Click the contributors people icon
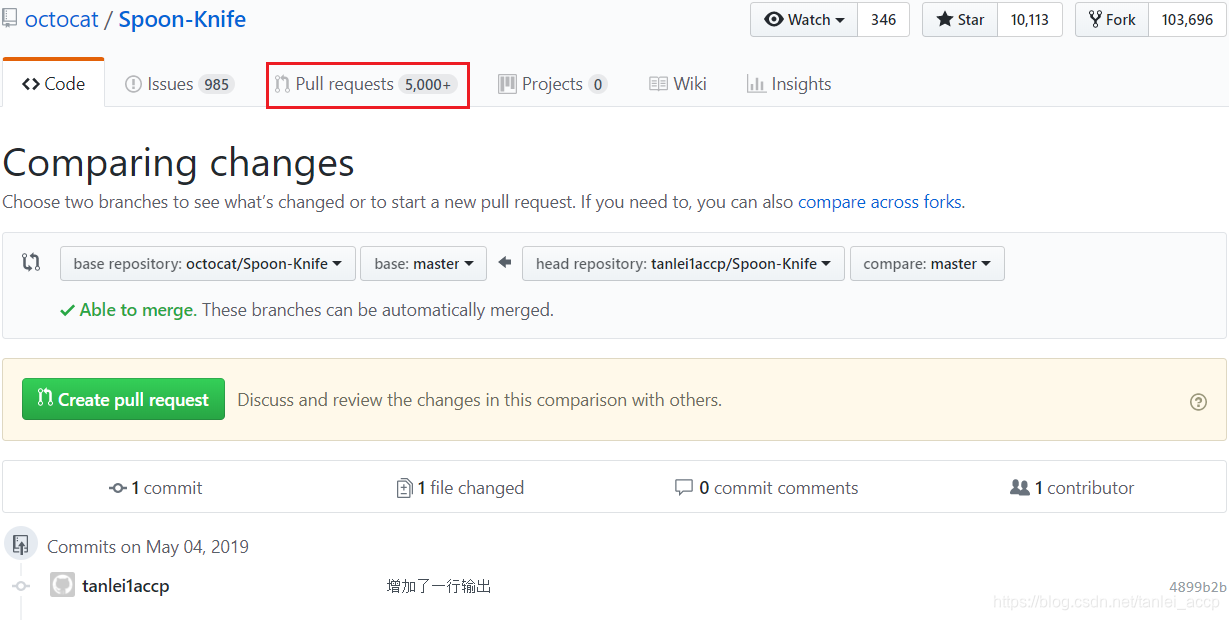 (1020, 488)
